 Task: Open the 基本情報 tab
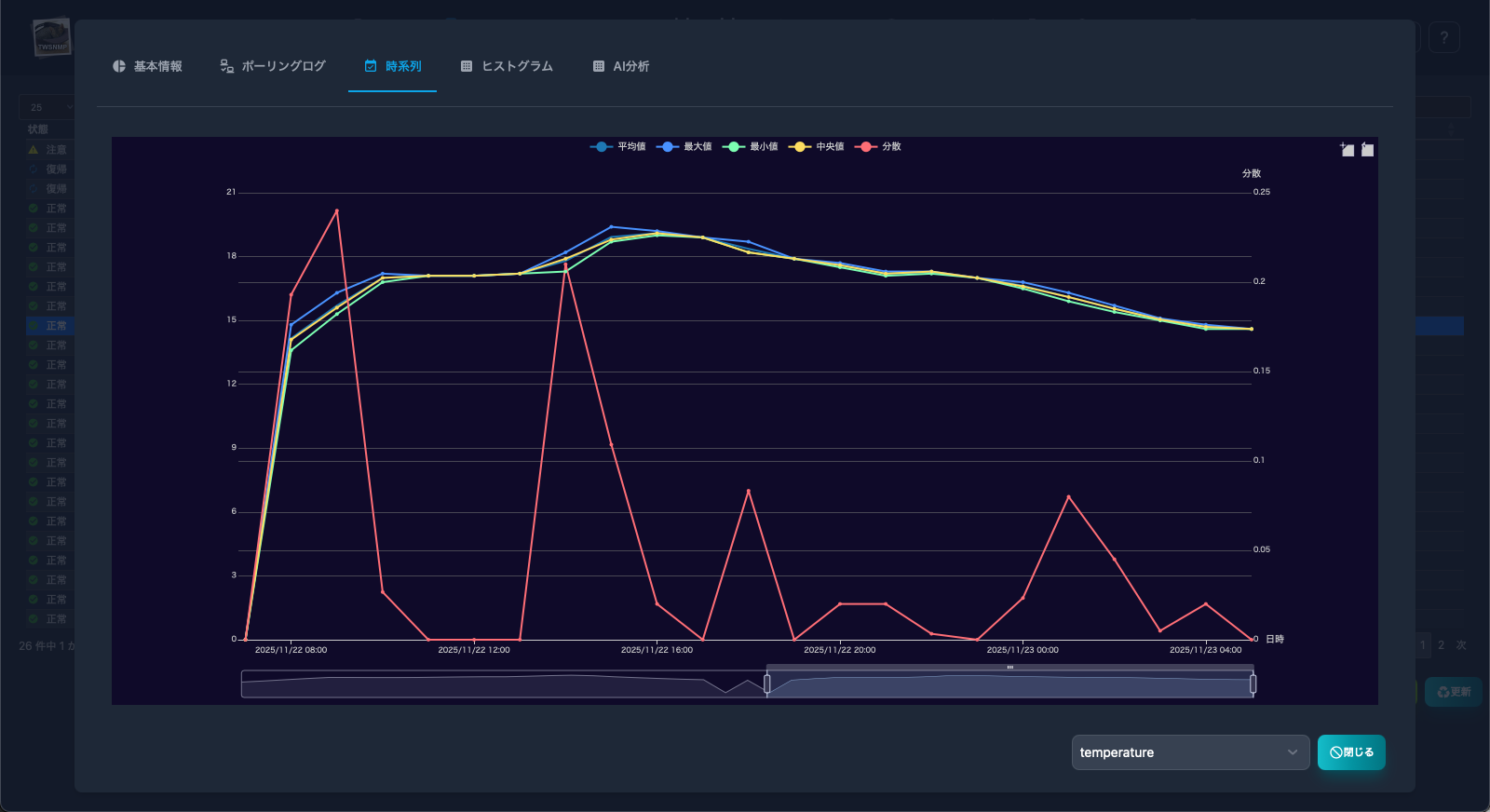(x=147, y=66)
